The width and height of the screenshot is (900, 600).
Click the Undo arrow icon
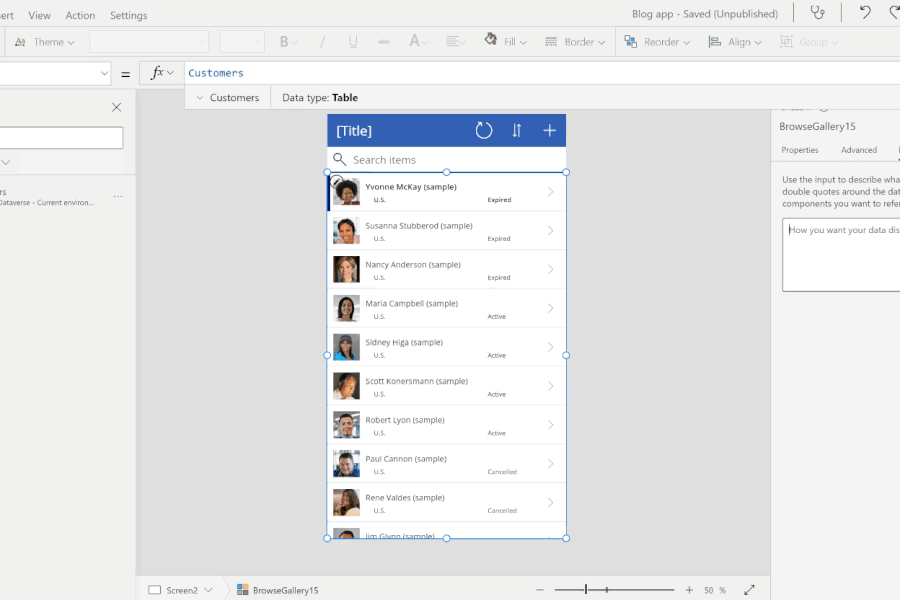click(x=865, y=14)
